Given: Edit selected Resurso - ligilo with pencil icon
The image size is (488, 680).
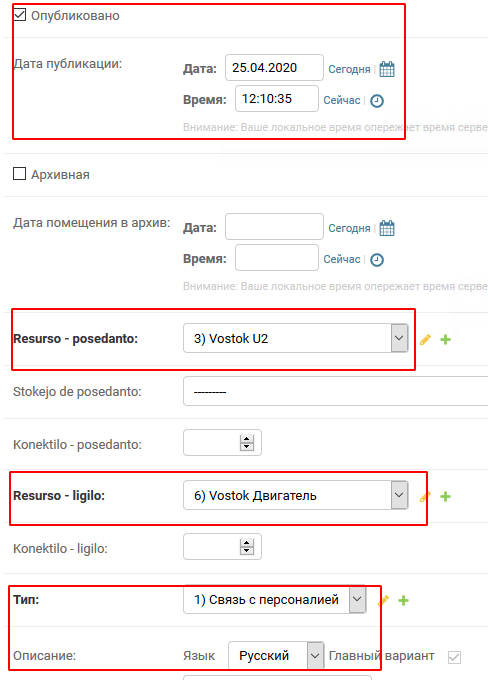Looking at the screenshot, I should [424, 497].
